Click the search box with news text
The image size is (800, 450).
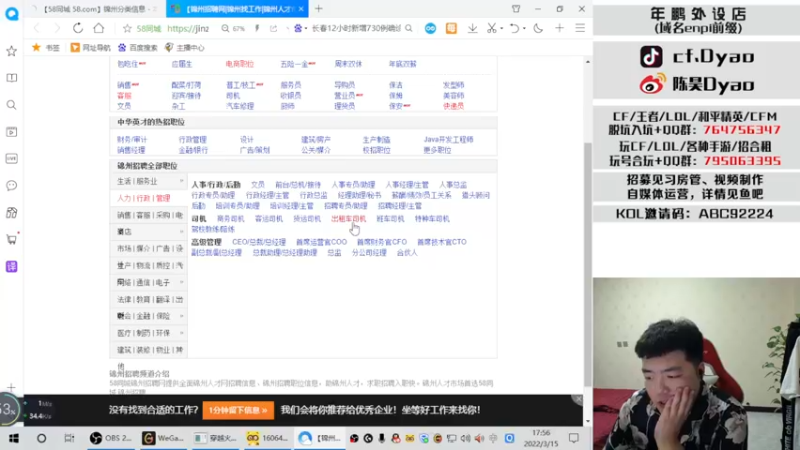[356, 29]
